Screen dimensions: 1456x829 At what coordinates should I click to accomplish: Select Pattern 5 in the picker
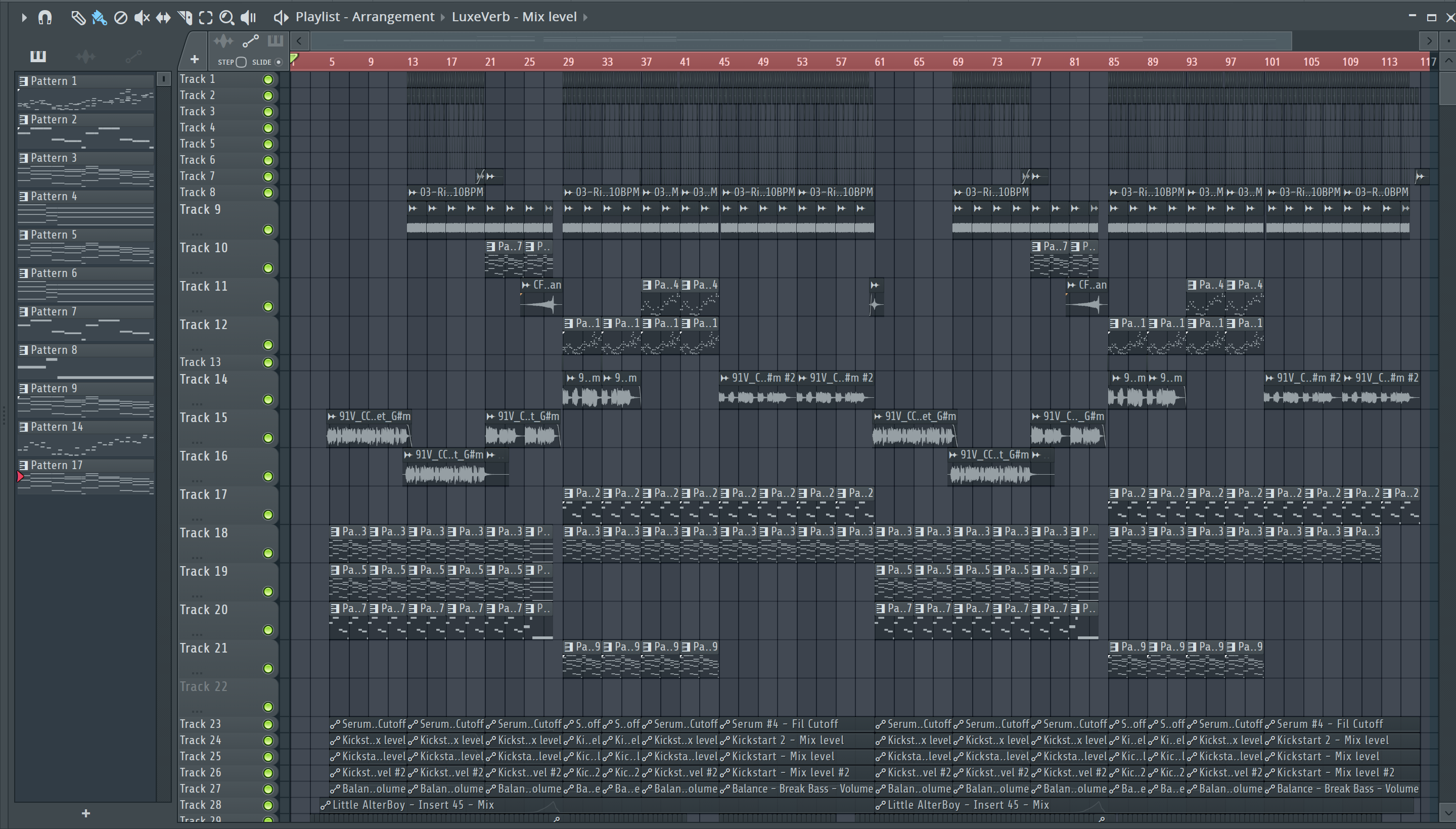pyautogui.click(x=85, y=246)
